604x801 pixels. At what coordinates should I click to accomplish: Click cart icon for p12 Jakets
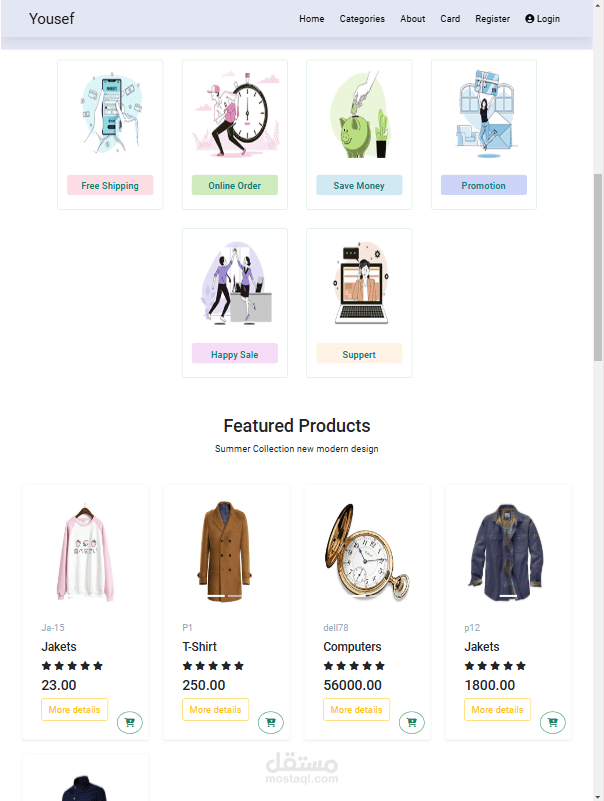553,722
